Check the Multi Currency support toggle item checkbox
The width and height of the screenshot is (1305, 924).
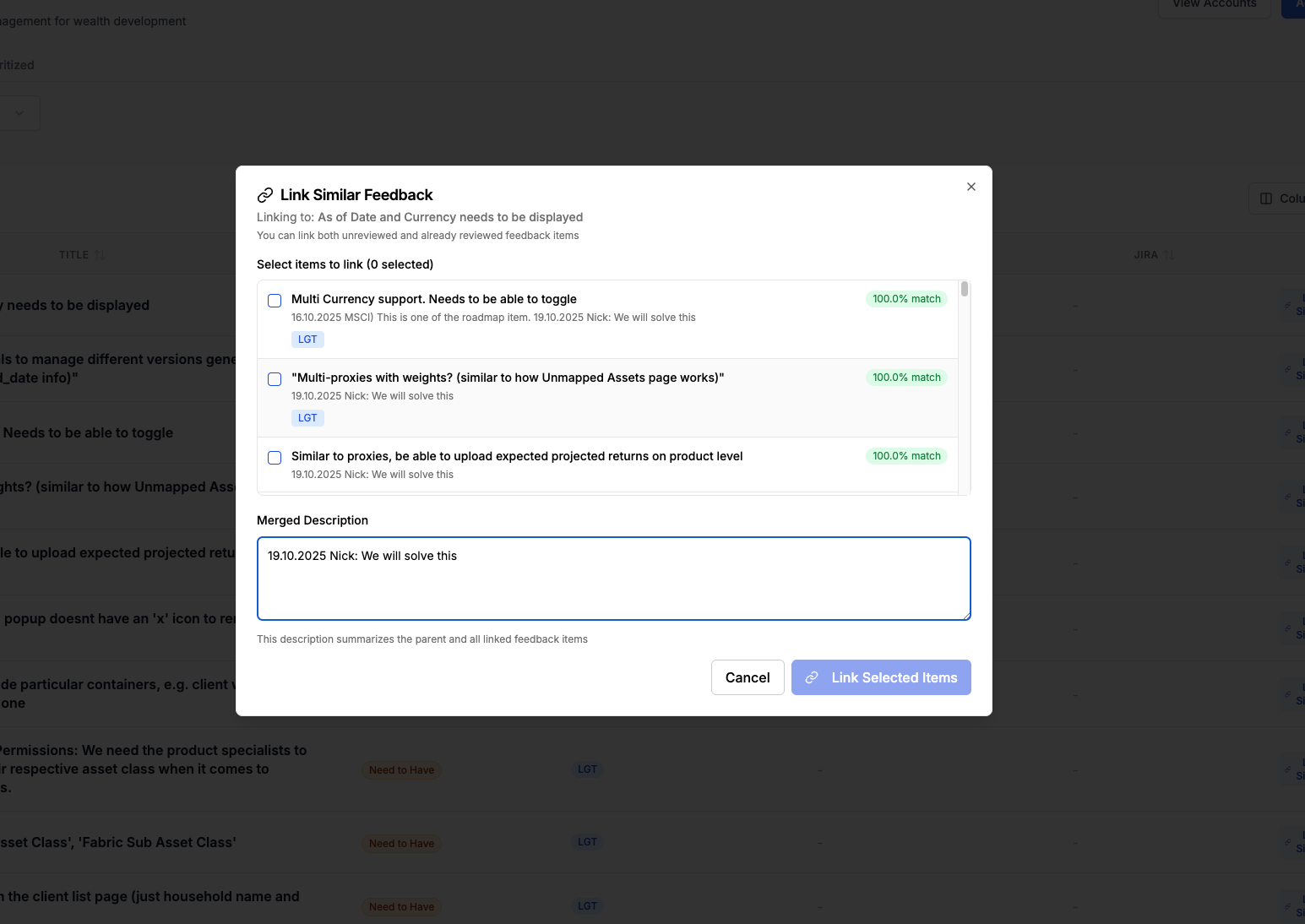(274, 300)
